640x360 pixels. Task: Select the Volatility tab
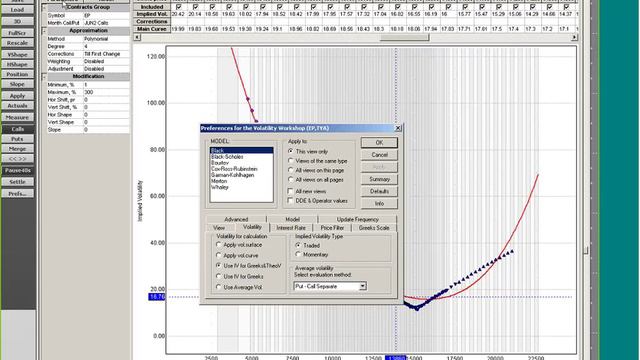(252, 227)
